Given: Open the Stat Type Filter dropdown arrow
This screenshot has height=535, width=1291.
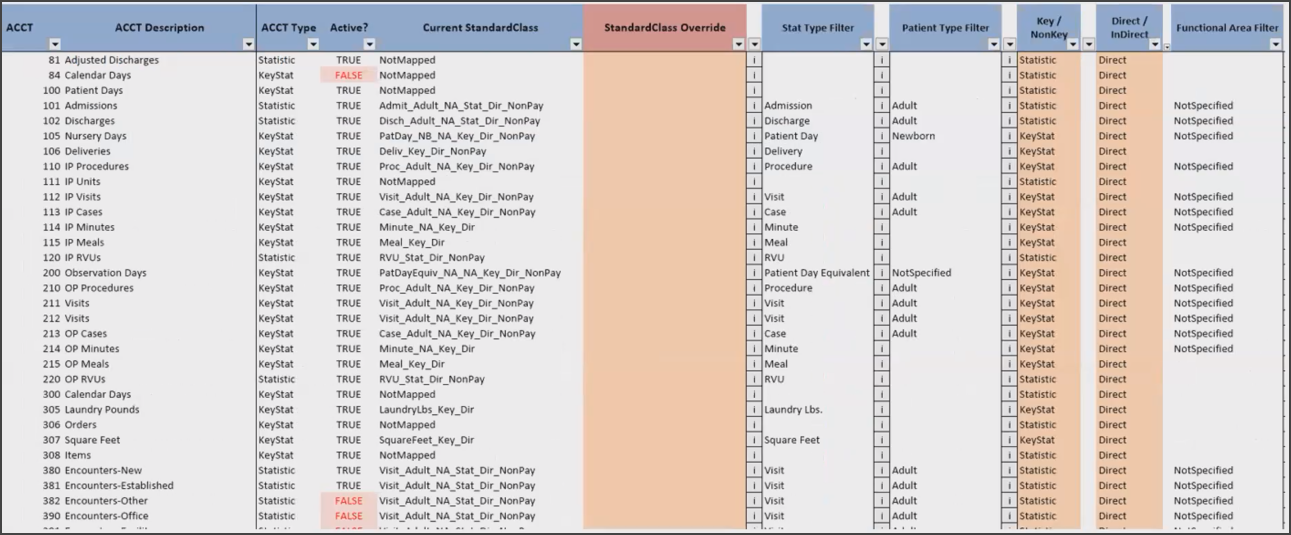Looking at the screenshot, I should (x=867, y=44).
